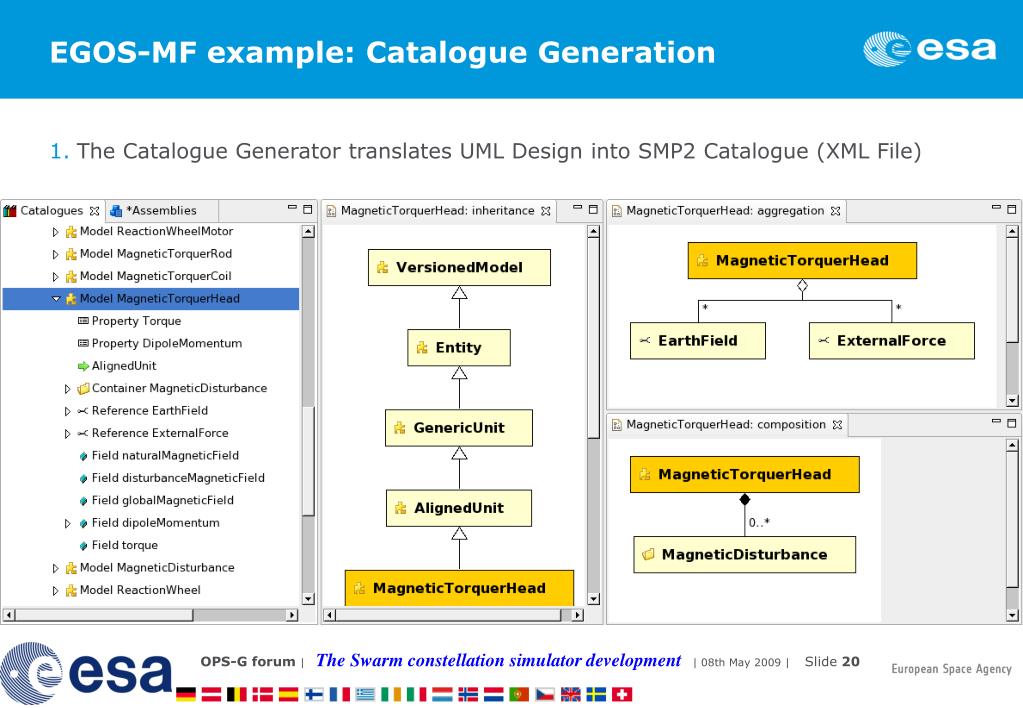Image resolution: width=1023 pixels, height=708 pixels.
Task: Maximize the aggregation diagram panel
Action: [x=1011, y=209]
